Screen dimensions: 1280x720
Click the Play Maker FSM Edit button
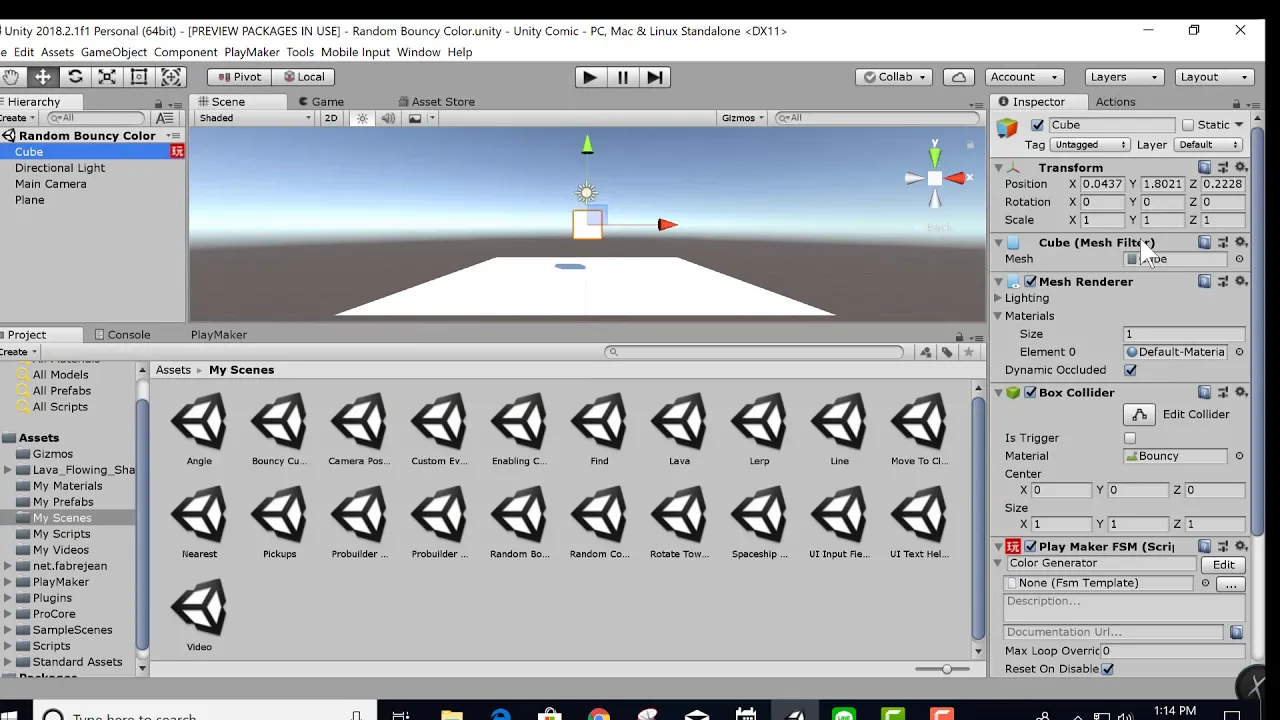(1224, 565)
